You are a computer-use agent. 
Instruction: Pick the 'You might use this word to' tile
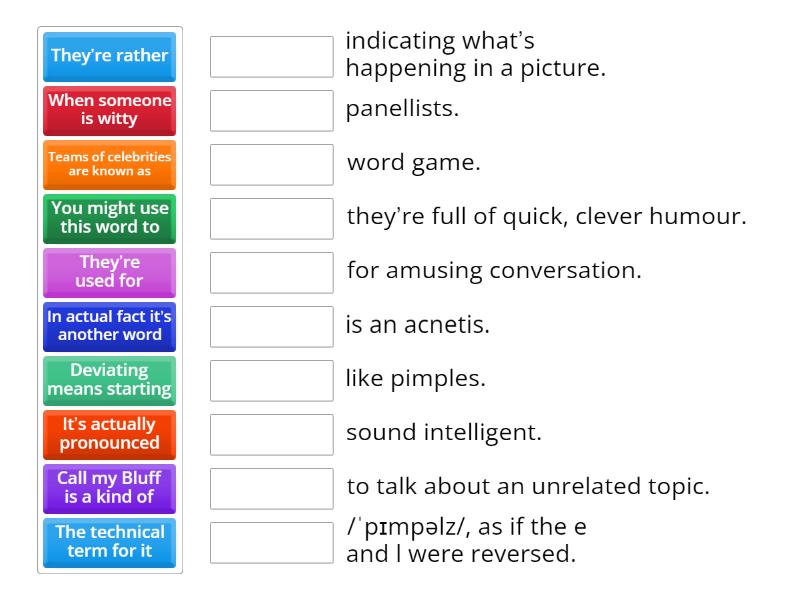coord(109,219)
